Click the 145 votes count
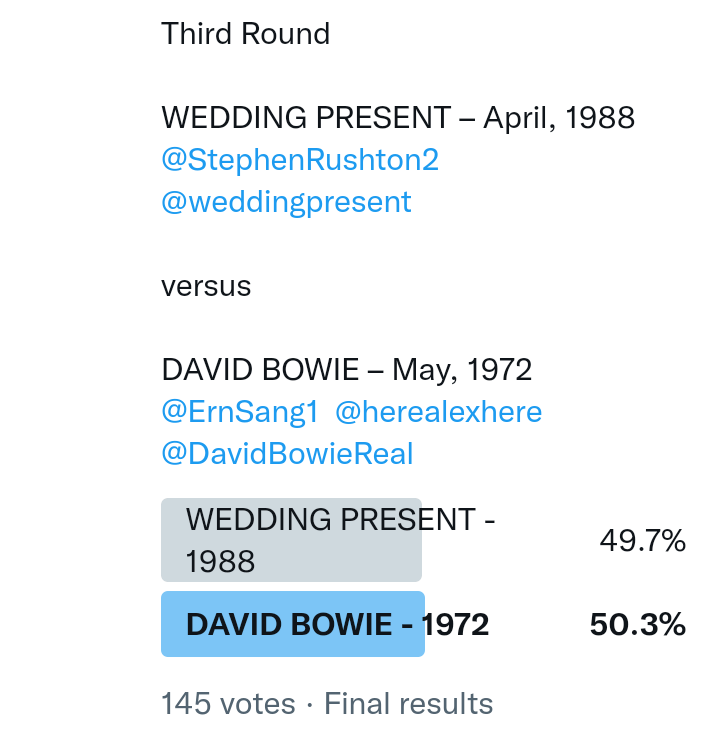Screen dimensions: 720x732 tap(228, 704)
